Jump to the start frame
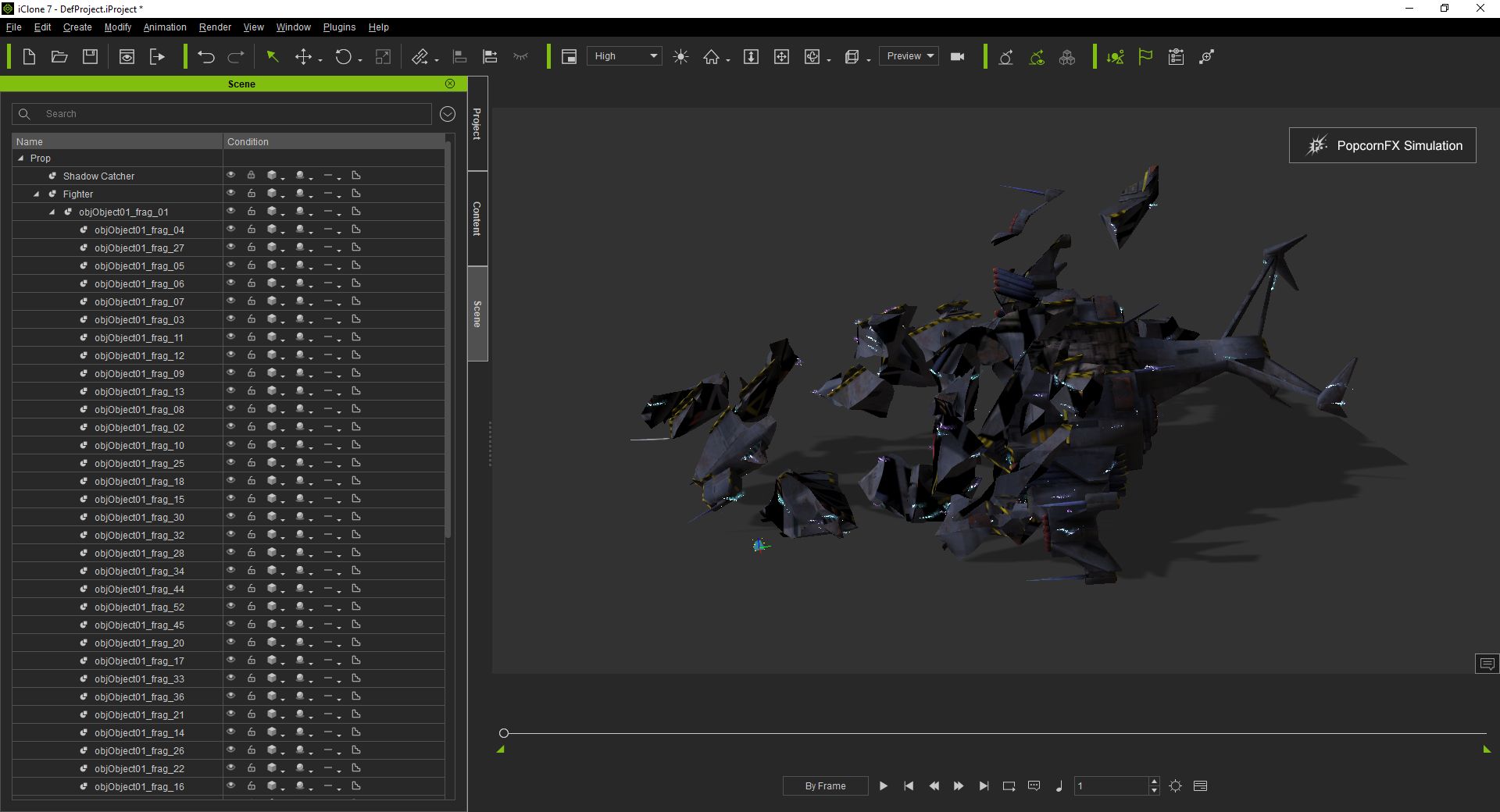The height and width of the screenshot is (812, 1500). click(x=909, y=786)
